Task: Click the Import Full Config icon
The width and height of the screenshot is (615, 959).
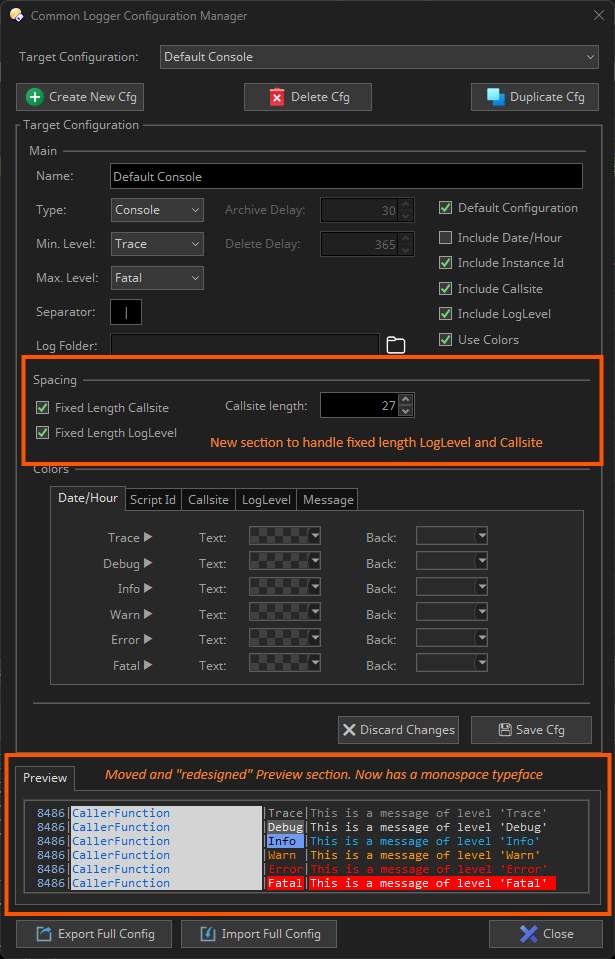Action: [x=207, y=934]
